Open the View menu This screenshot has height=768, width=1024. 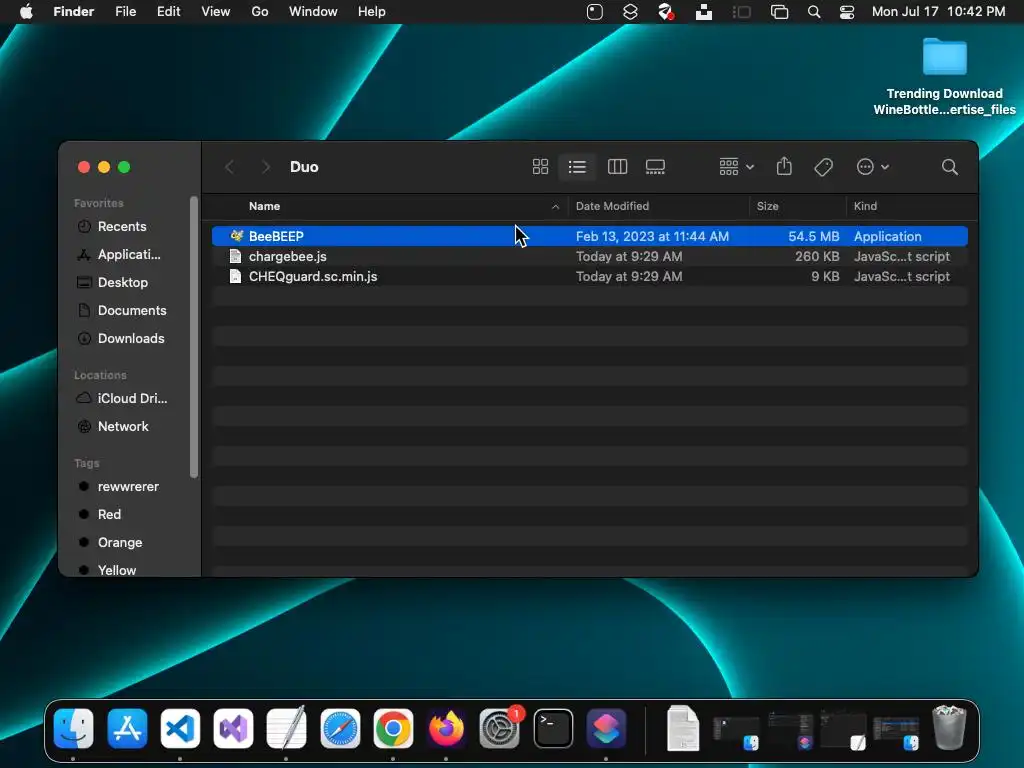[216, 12]
